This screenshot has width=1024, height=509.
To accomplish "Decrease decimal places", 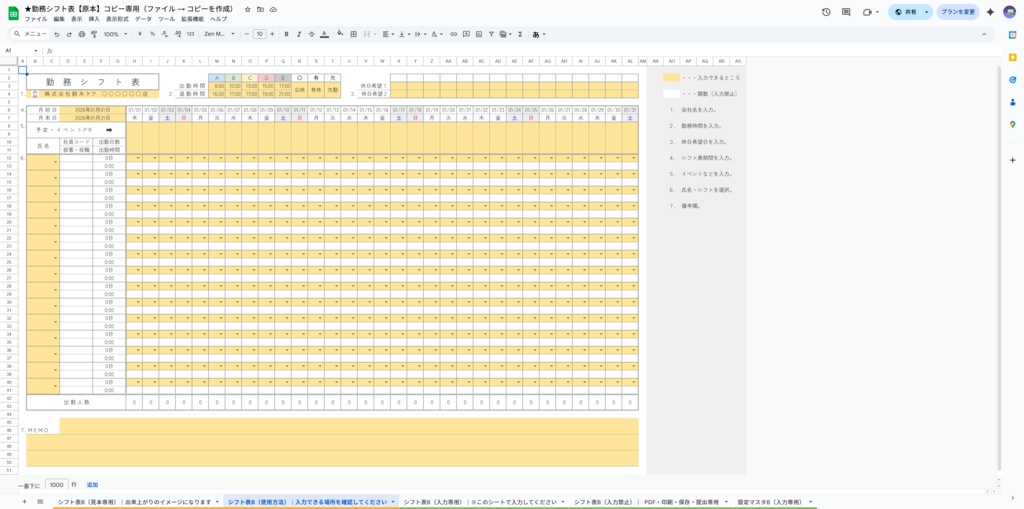I will coord(165,34).
